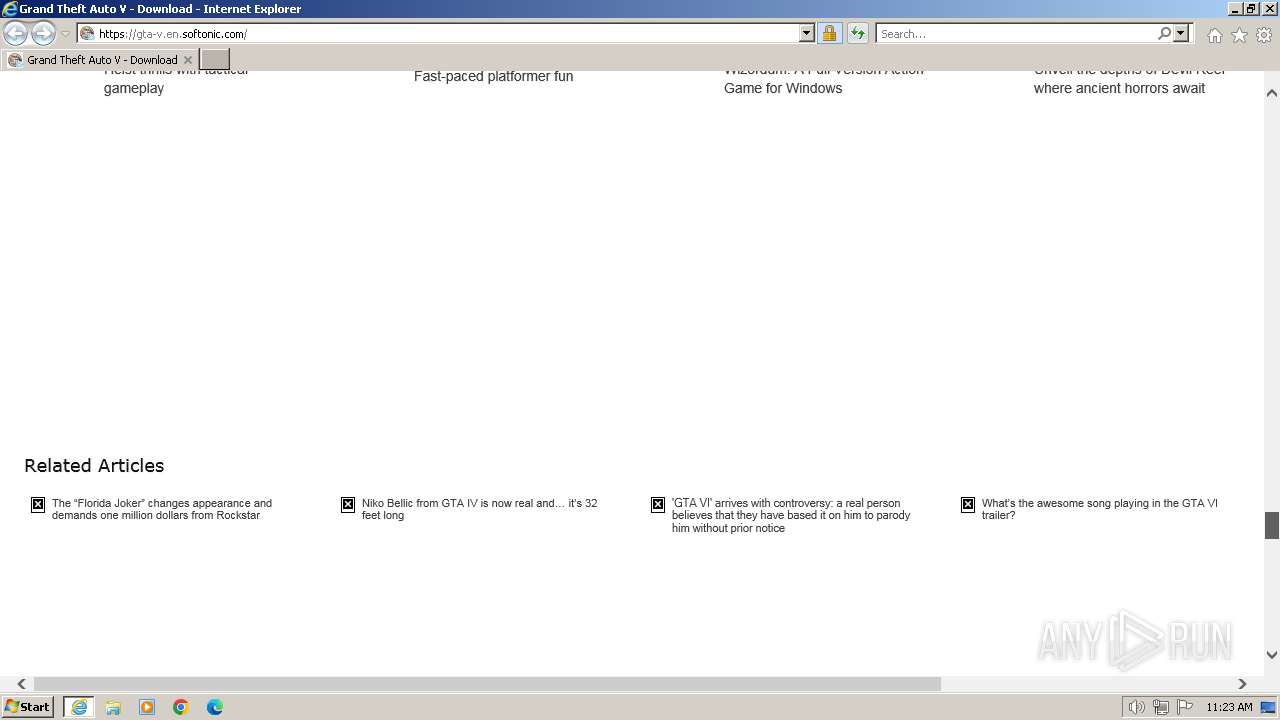Image resolution: width=1280 pixels, height=720 pixels.
Task: Open the GTA VI trailer song article
Action: [x=1100, y=509]
